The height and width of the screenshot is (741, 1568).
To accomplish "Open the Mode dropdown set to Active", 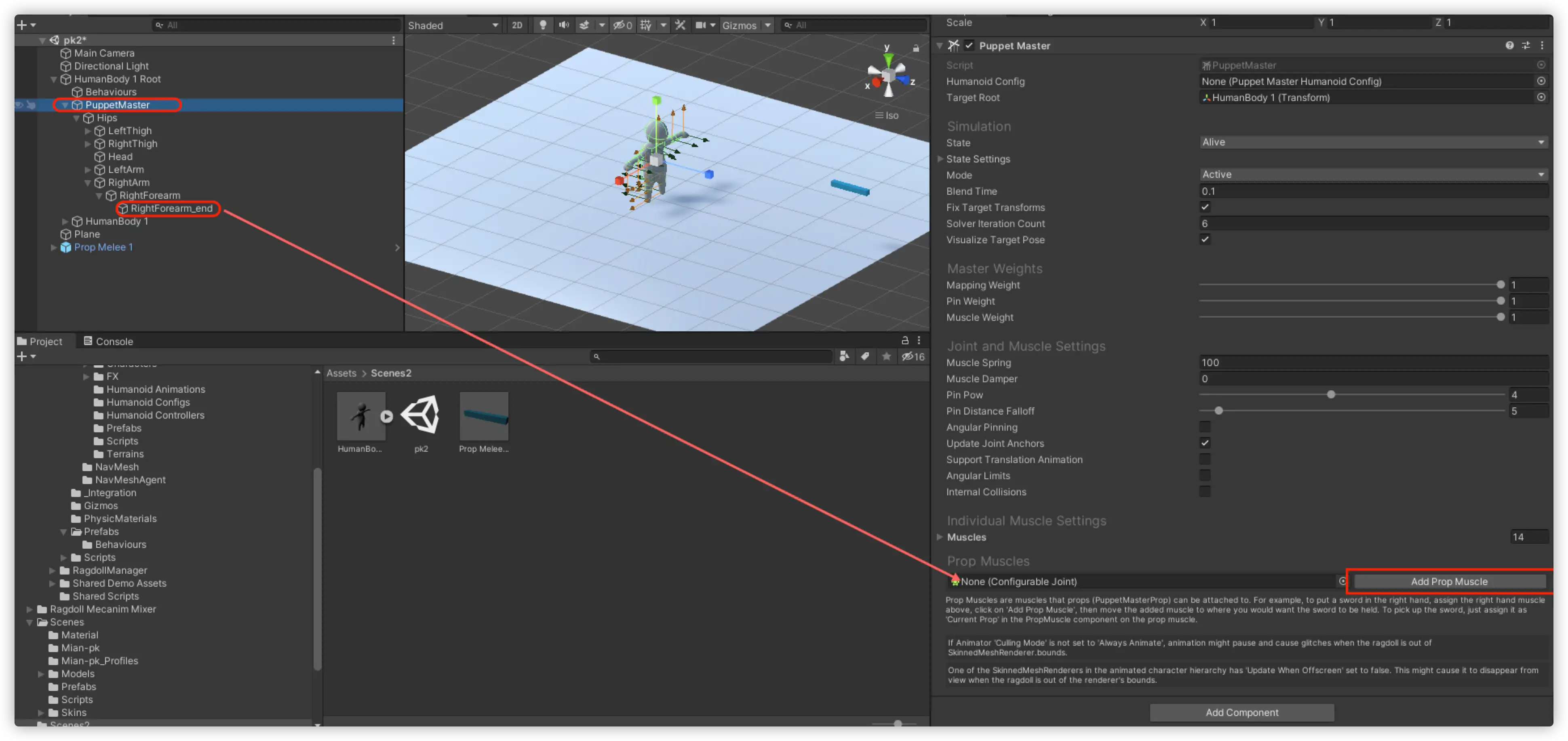I will [x=1374, y=175].
